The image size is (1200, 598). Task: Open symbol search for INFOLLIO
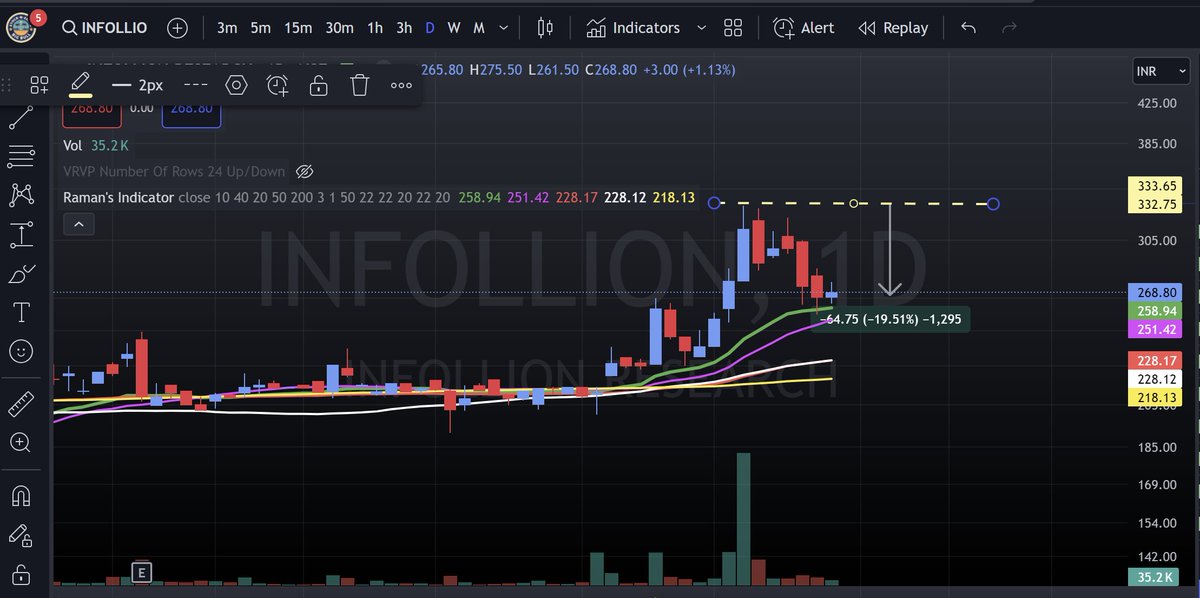pyautogui.click(x=104, y=27)
